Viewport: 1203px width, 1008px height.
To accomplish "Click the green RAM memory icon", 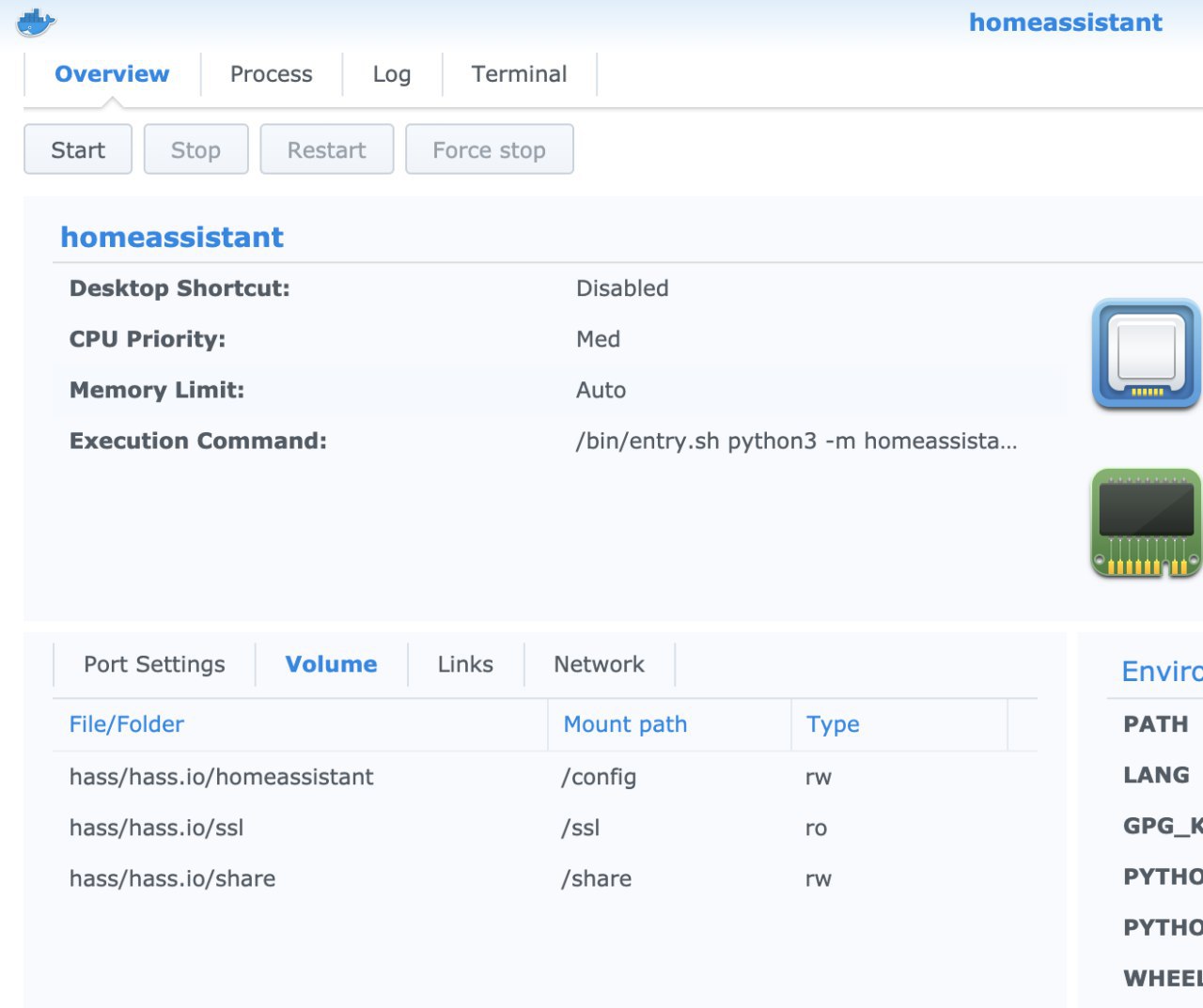I will pos(1147,523).
